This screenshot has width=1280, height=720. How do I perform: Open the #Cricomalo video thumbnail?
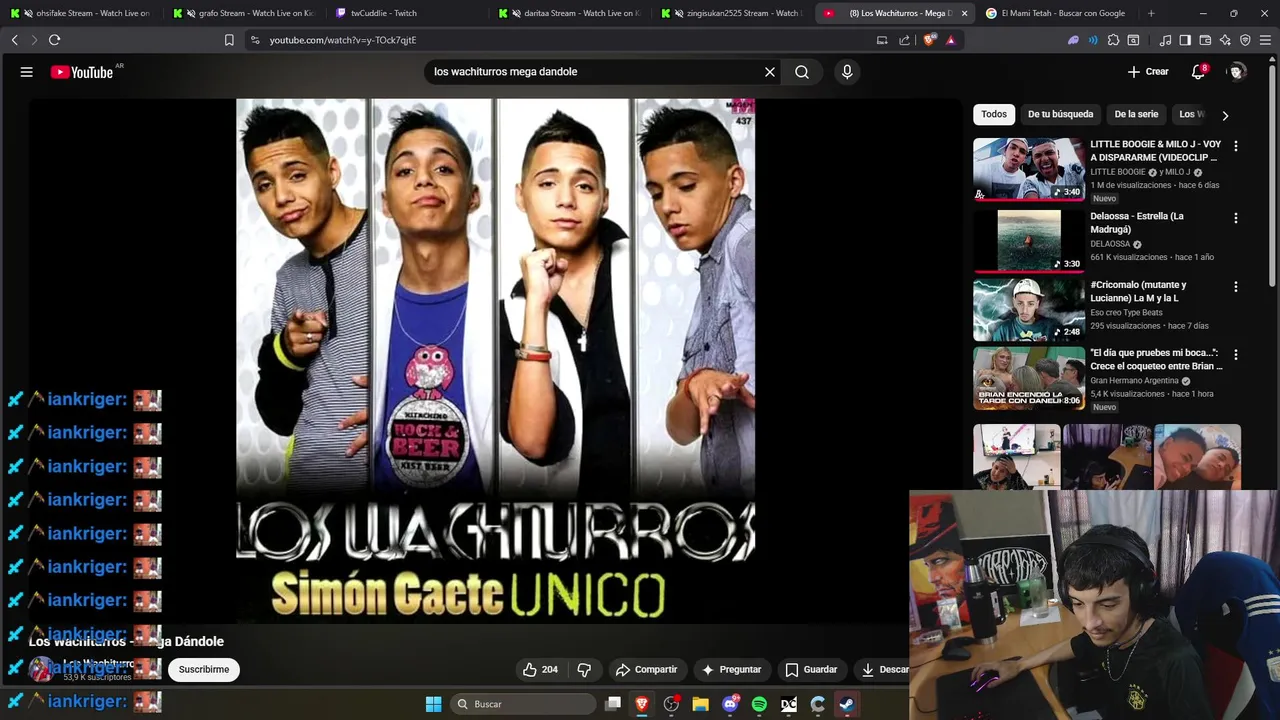(x=1029, y=310)
